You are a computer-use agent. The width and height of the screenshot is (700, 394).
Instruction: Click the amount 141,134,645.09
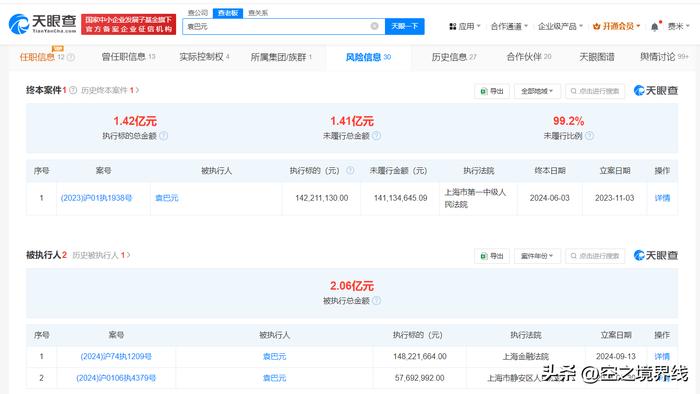tap(400, 198)
